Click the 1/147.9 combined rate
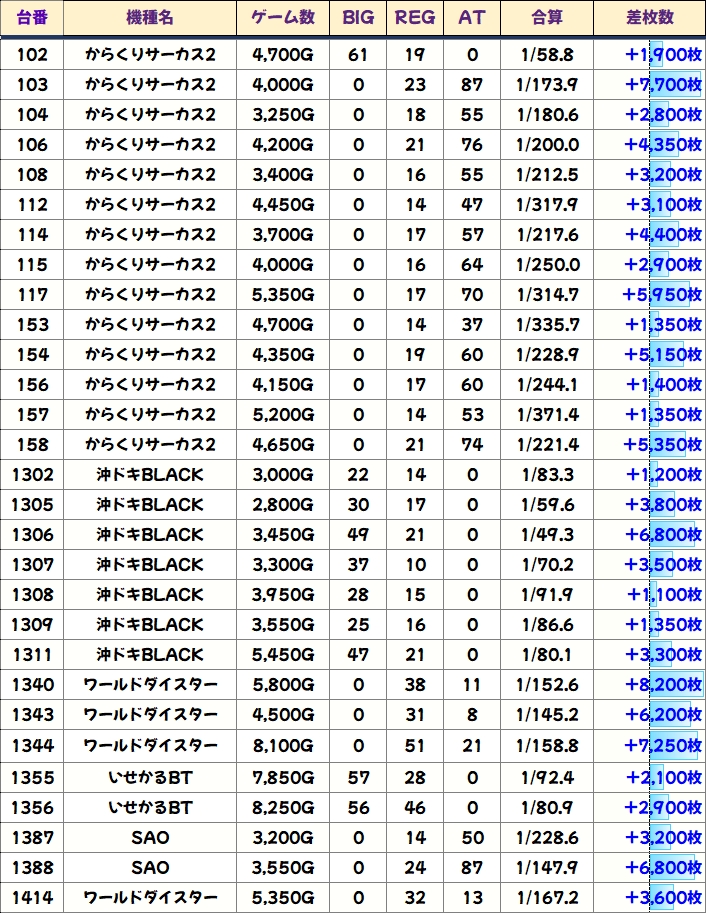 point(547,868)
